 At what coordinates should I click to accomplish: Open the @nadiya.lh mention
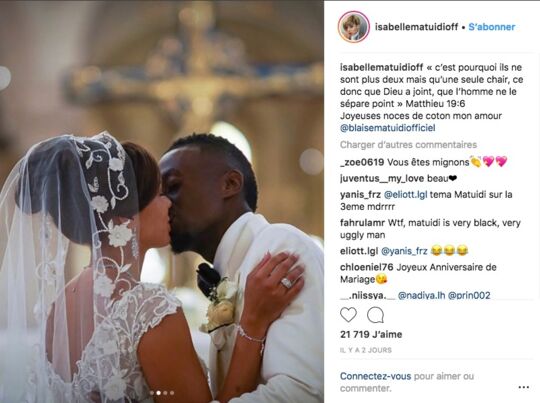(x=421, y=296)
